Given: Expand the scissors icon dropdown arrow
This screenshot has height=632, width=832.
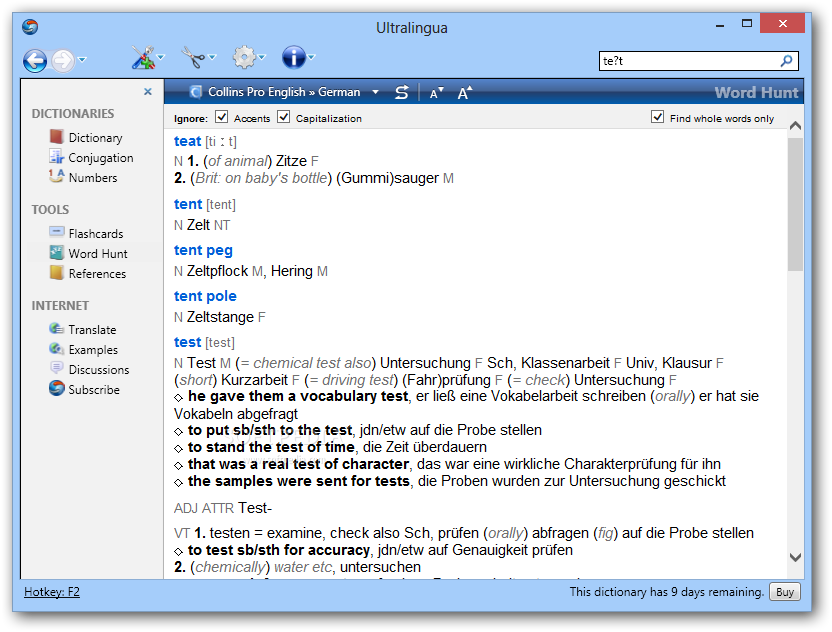Looking at the screenshot, I should [212, 57].
